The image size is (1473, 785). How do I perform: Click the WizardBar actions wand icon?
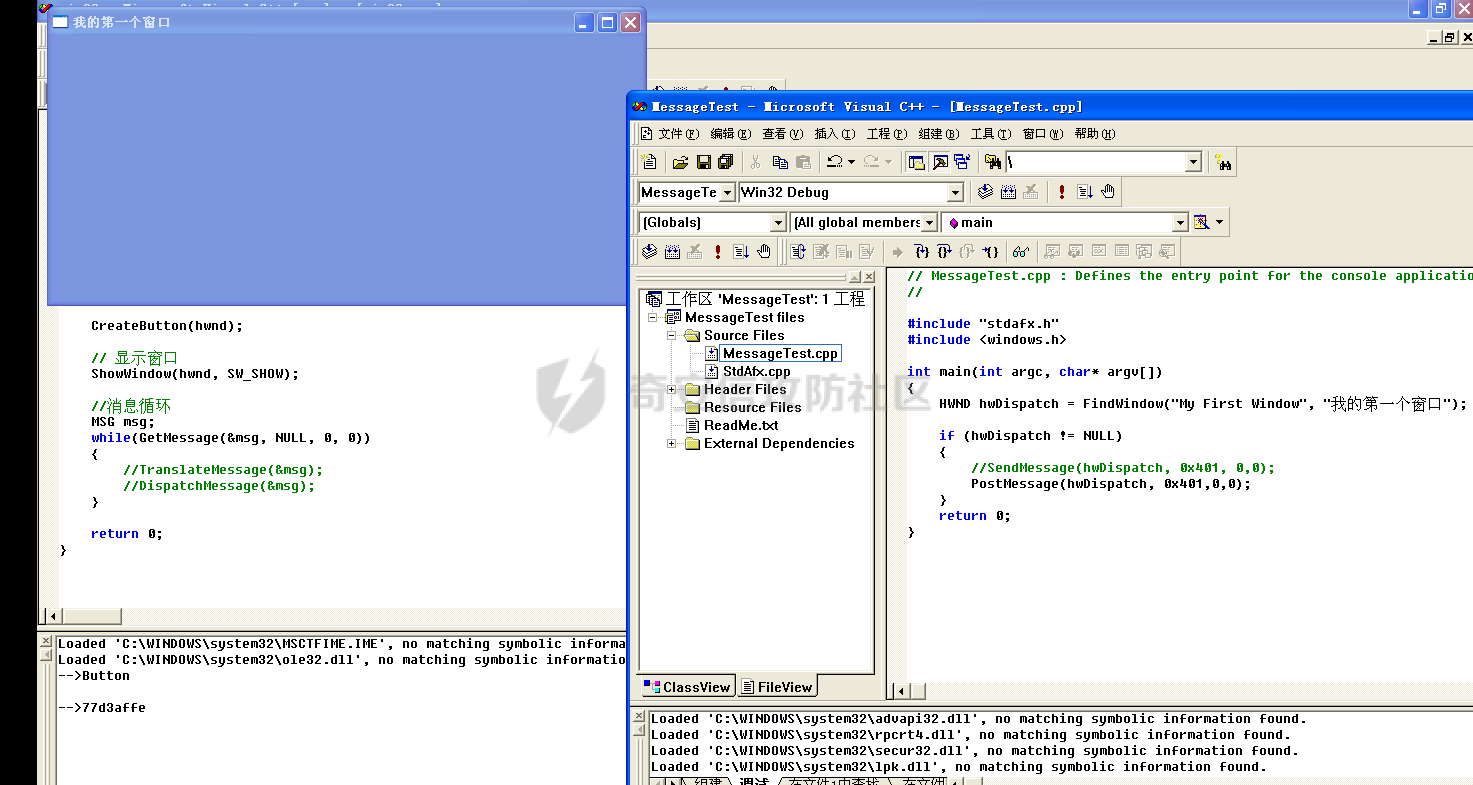(x=1200, y=222)
